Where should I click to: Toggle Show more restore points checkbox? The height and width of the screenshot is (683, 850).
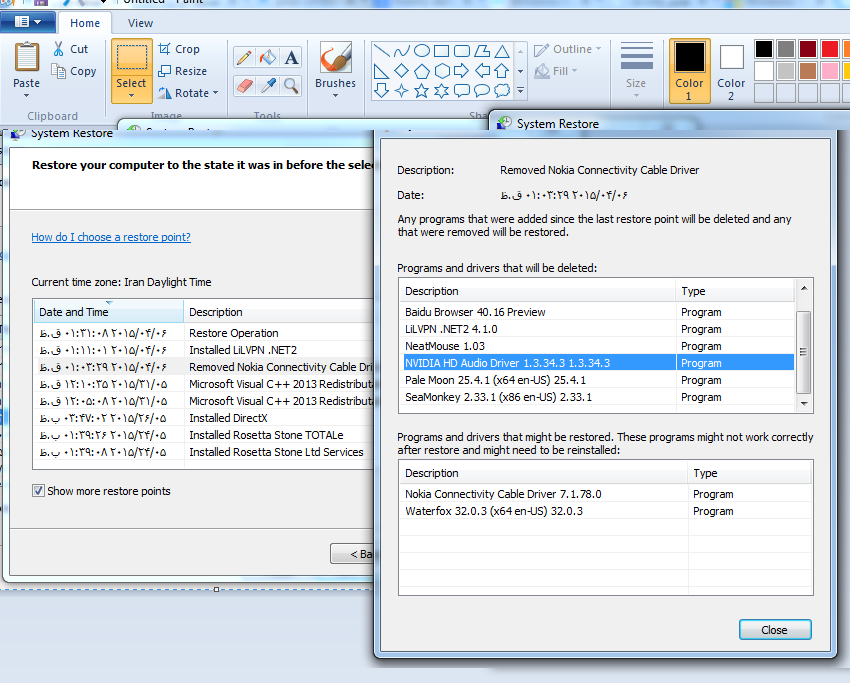coord(39,491)
